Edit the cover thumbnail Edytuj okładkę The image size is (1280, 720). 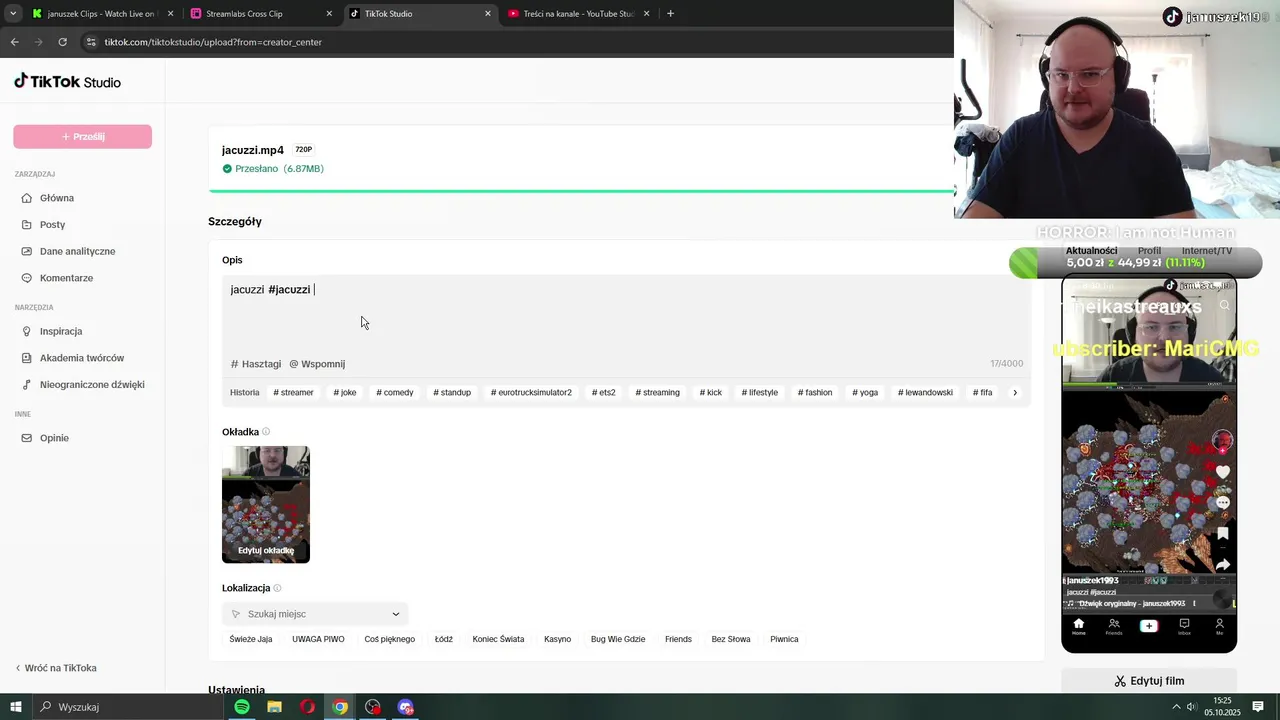click(266, 550)
